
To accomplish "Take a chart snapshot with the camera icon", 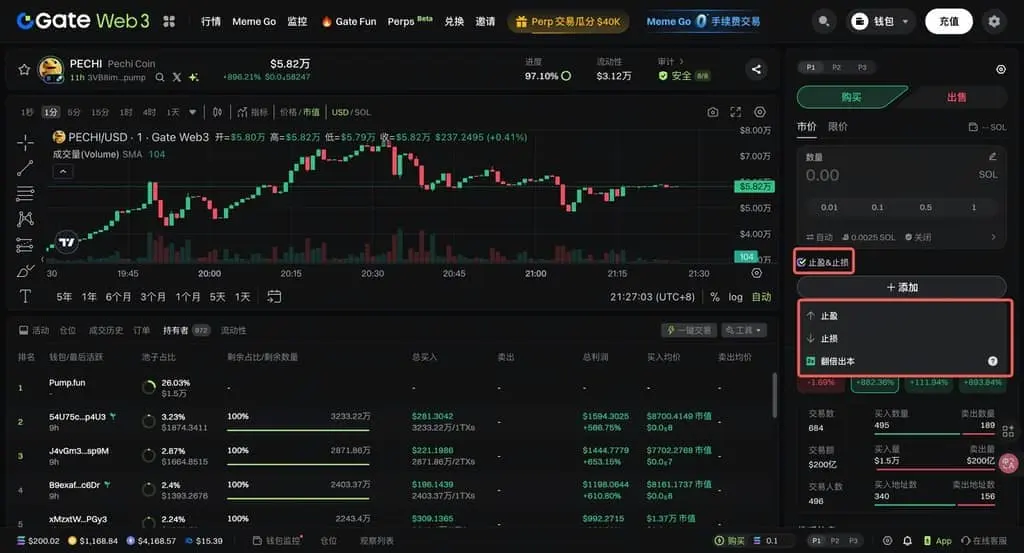I will tap(712, 112).
